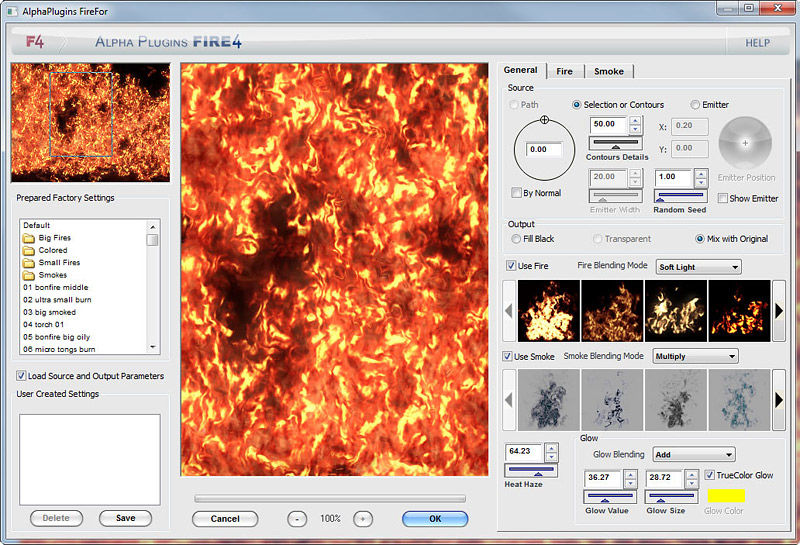Zoom out preview with minus button
The image size is (800, 545).
pyautogui.click(x=297, y=519)
